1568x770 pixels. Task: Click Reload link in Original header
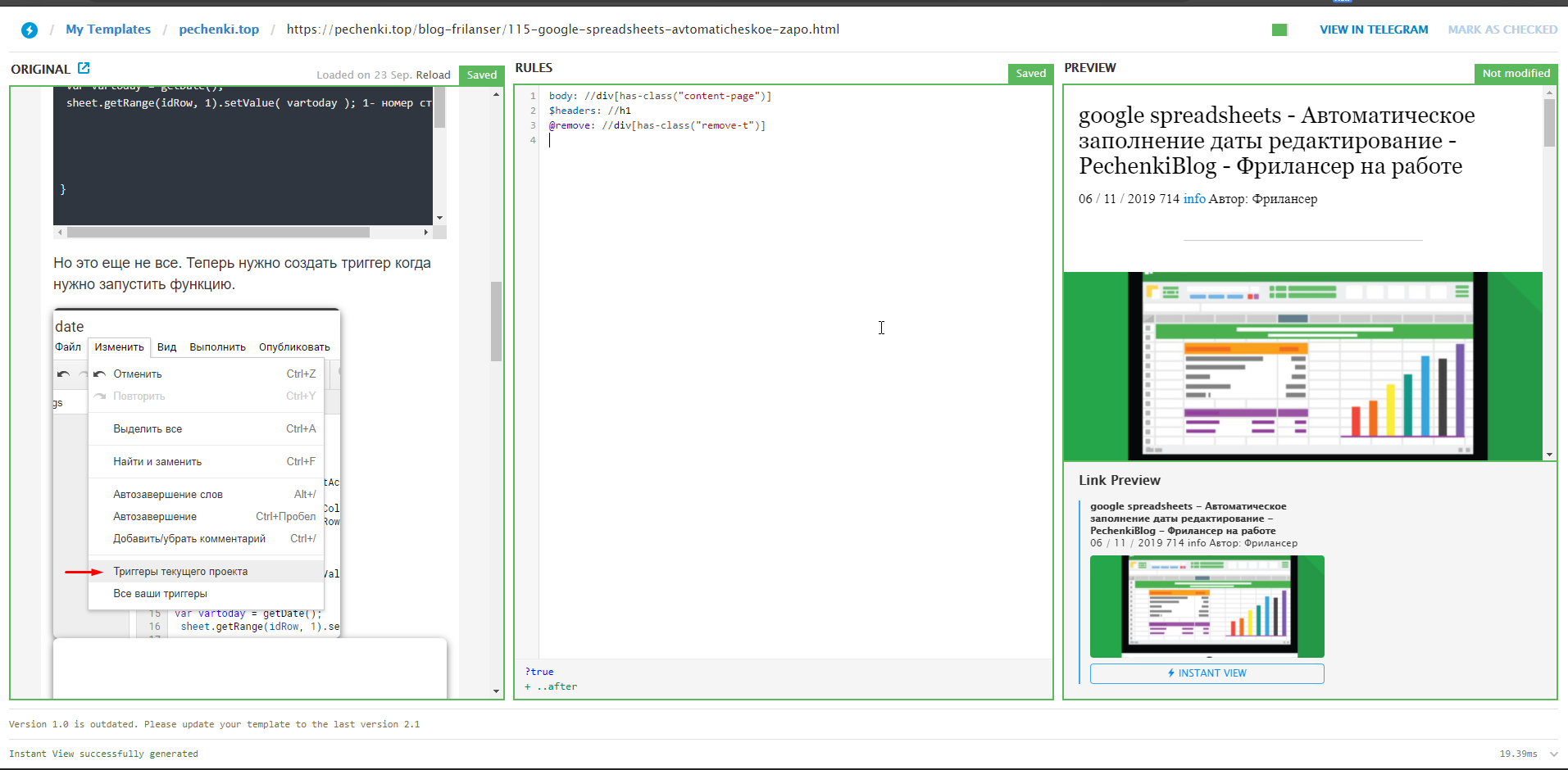pos(433,75)
